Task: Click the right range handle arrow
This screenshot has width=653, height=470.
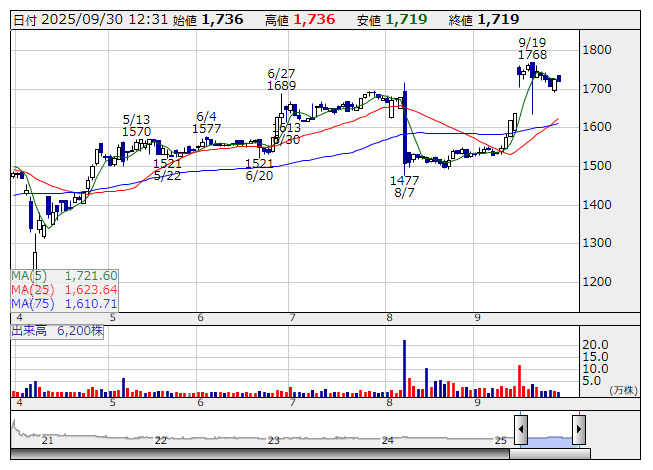Action: coord(579,429)
